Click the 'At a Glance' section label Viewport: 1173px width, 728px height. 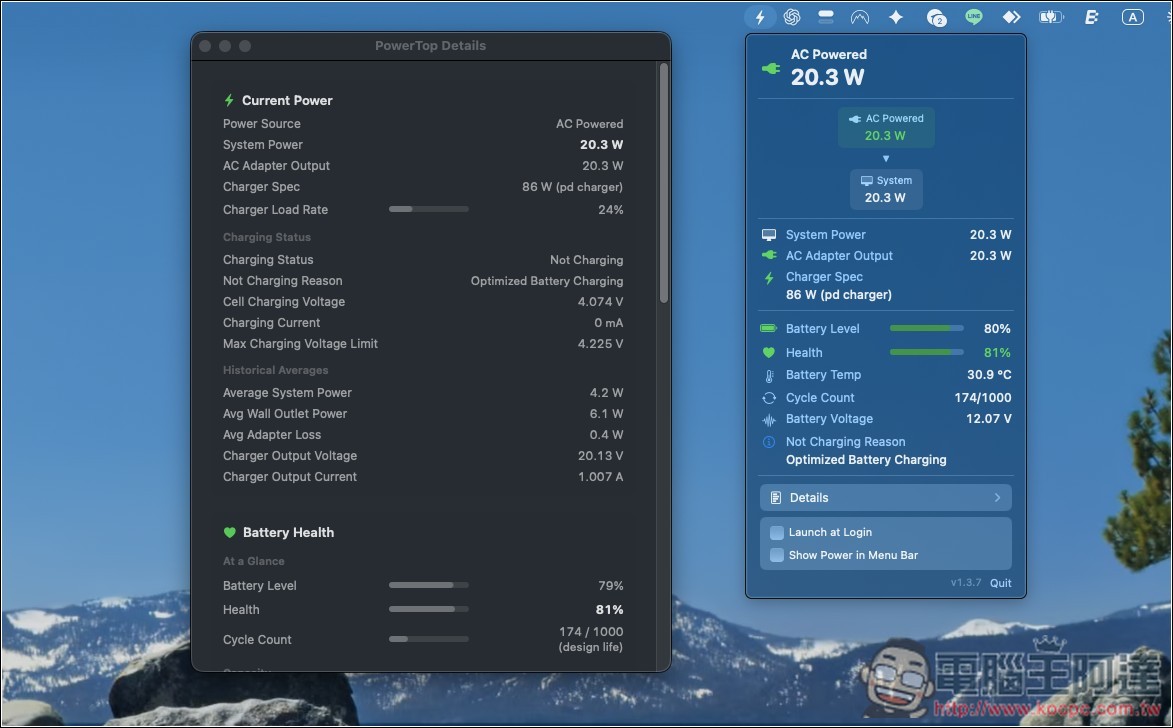pos(254,561)
